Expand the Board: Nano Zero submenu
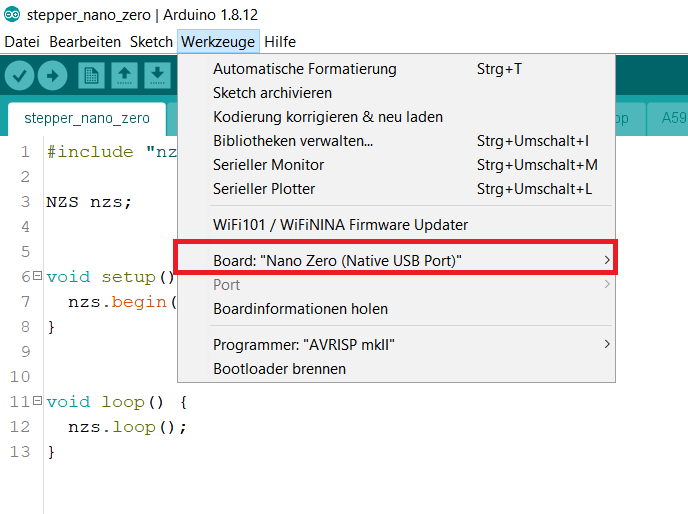Screen dimensions: 688x514 (x=396, y=261)
